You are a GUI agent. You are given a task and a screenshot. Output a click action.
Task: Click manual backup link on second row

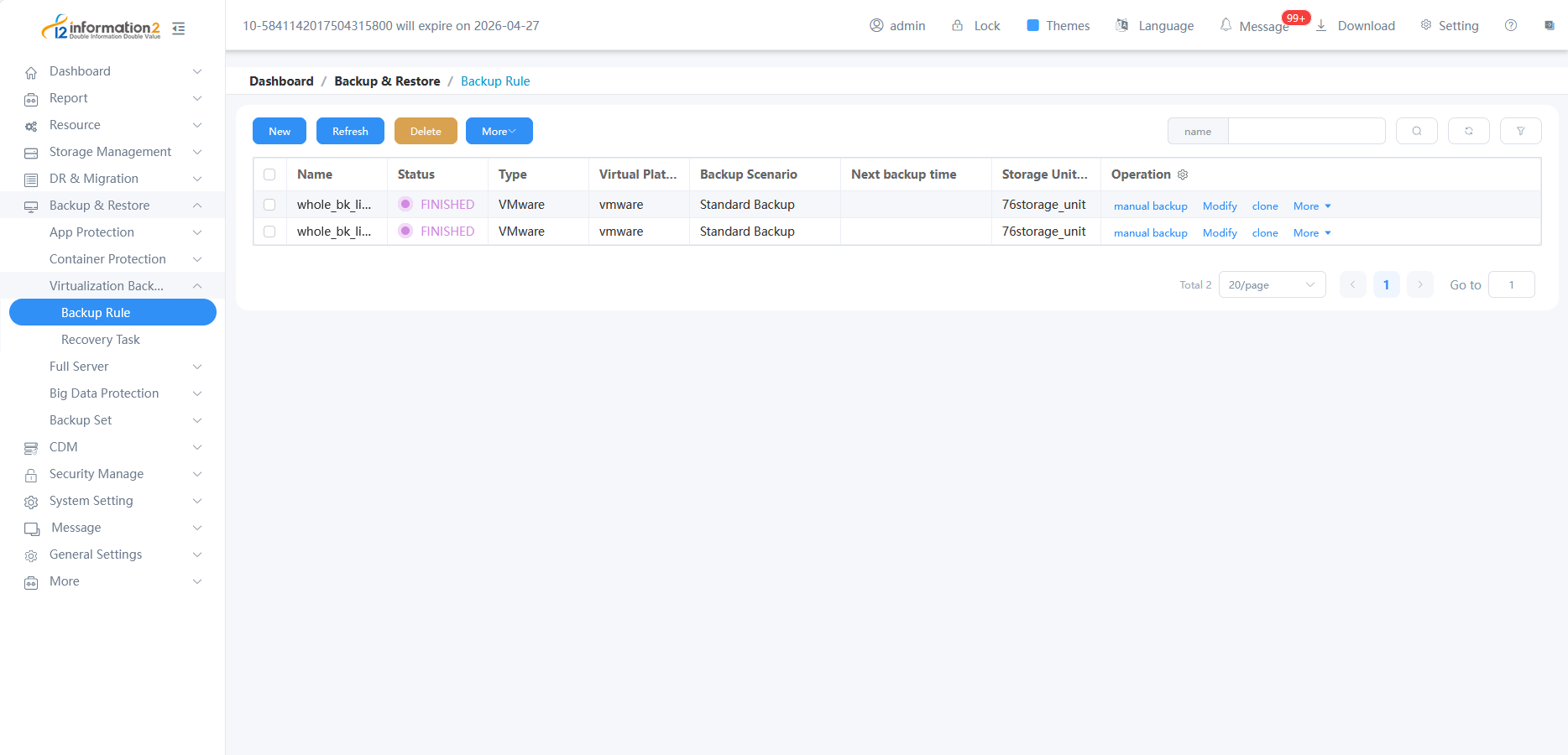(1150, 233)
